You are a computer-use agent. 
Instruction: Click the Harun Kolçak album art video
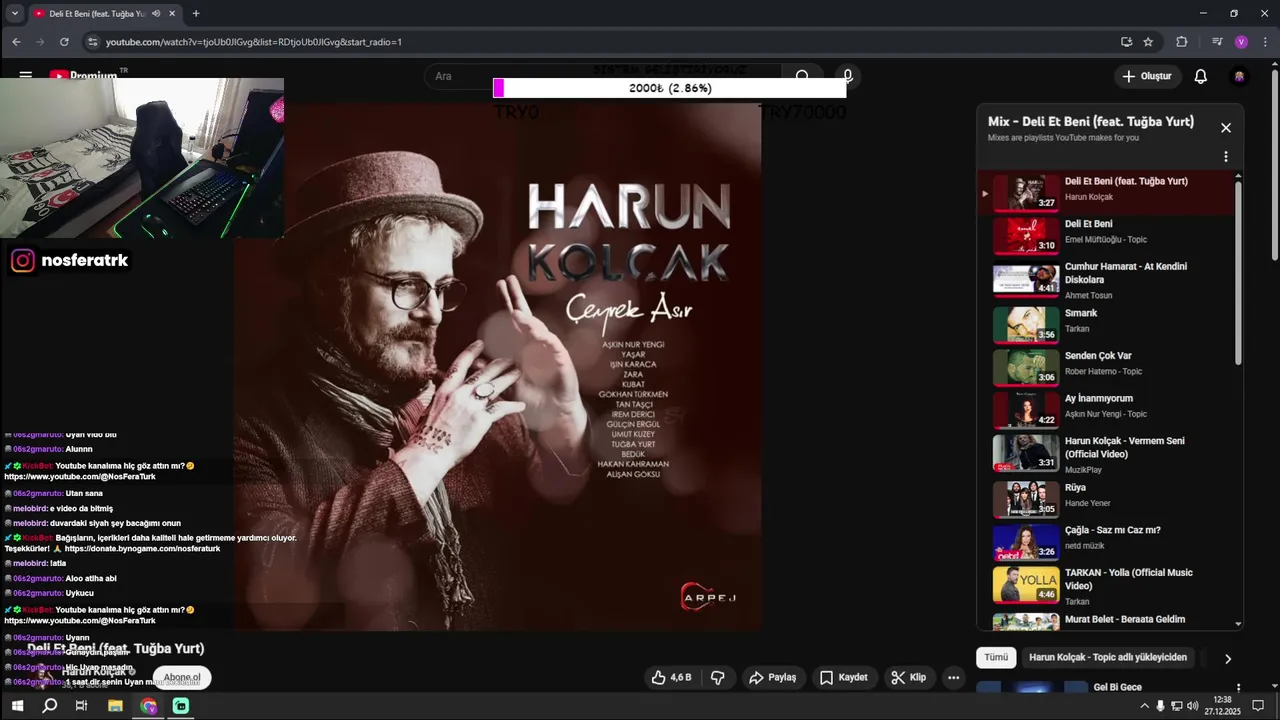[x=498, y=367]
